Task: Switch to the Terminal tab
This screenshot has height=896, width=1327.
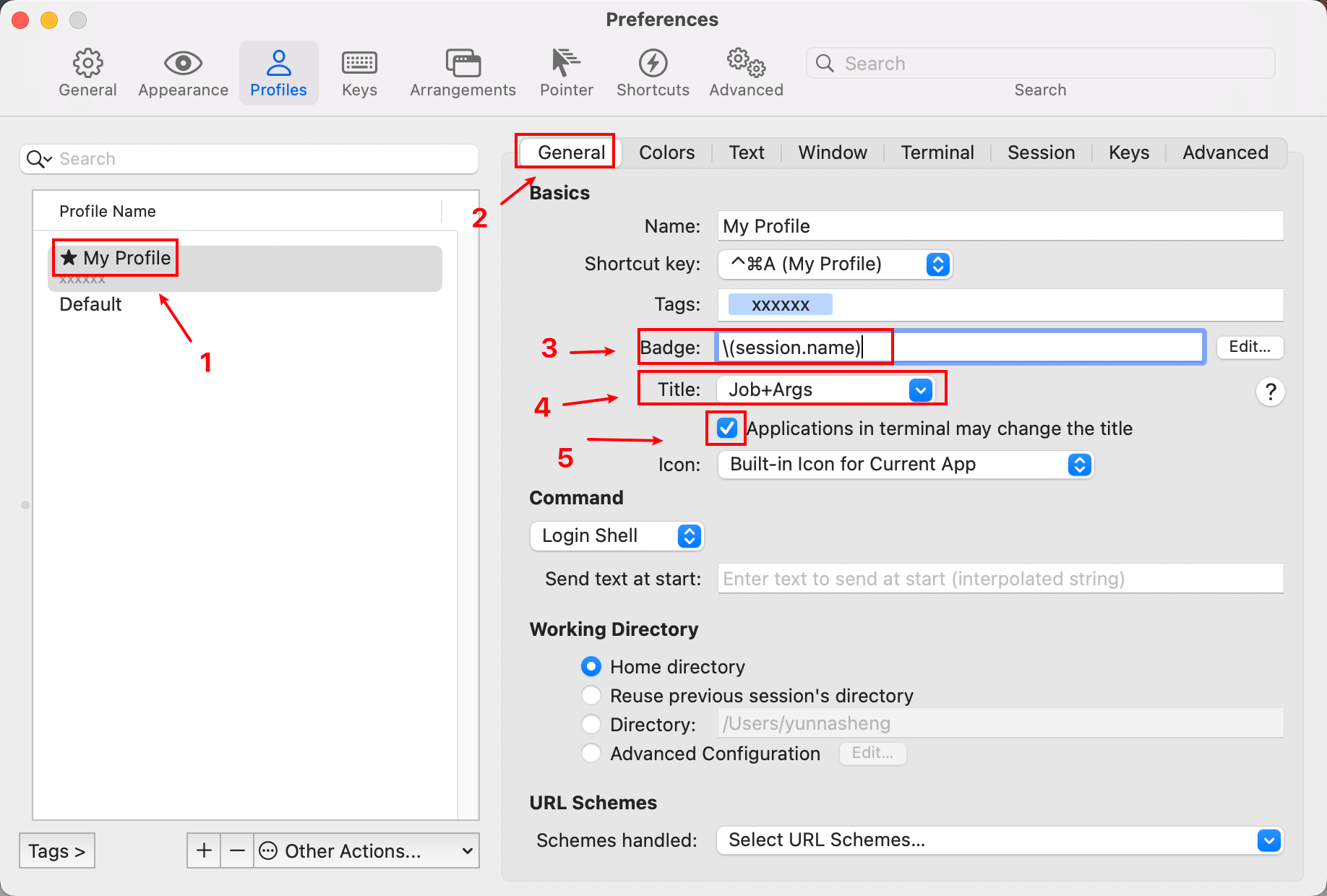Action: pyautogui.click(x=937, y=152)
